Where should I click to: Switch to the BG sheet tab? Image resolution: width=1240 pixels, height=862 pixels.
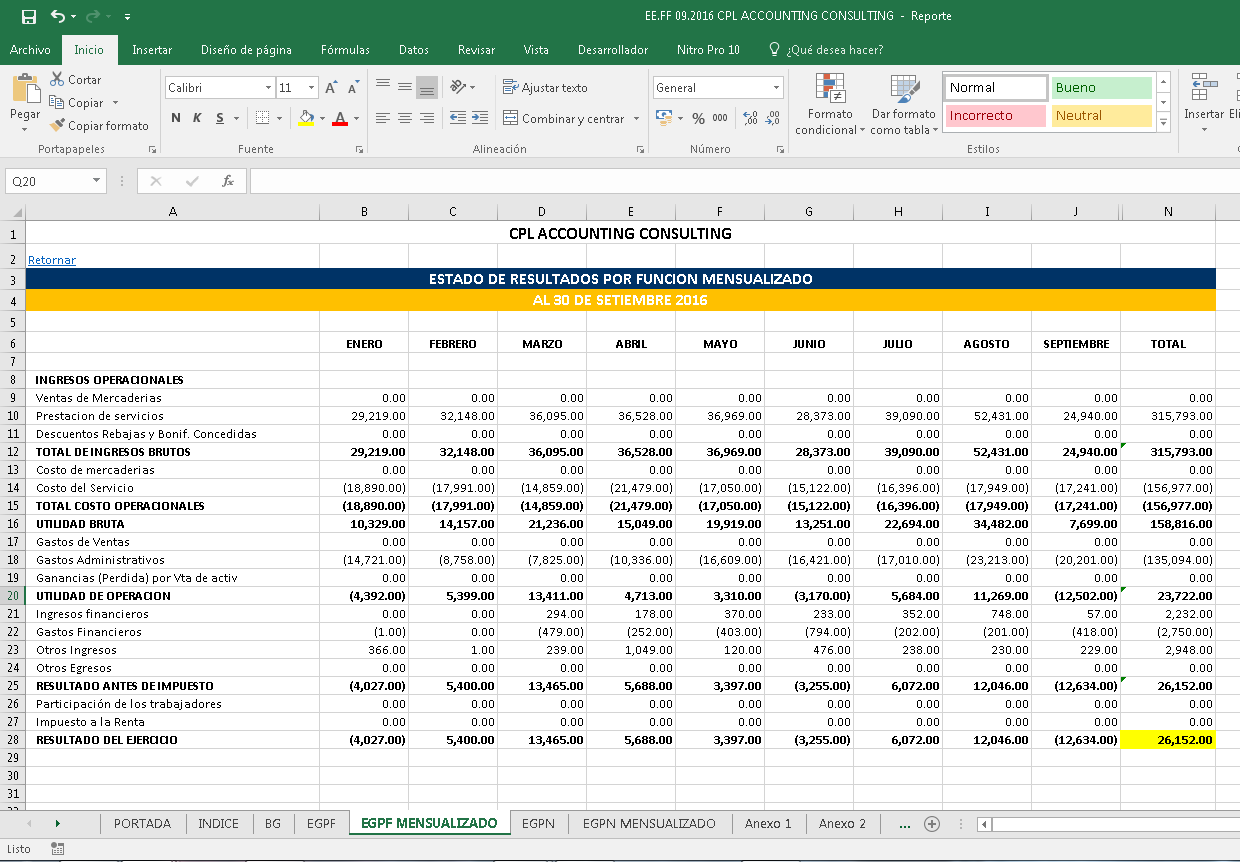[x=273, y=824]
